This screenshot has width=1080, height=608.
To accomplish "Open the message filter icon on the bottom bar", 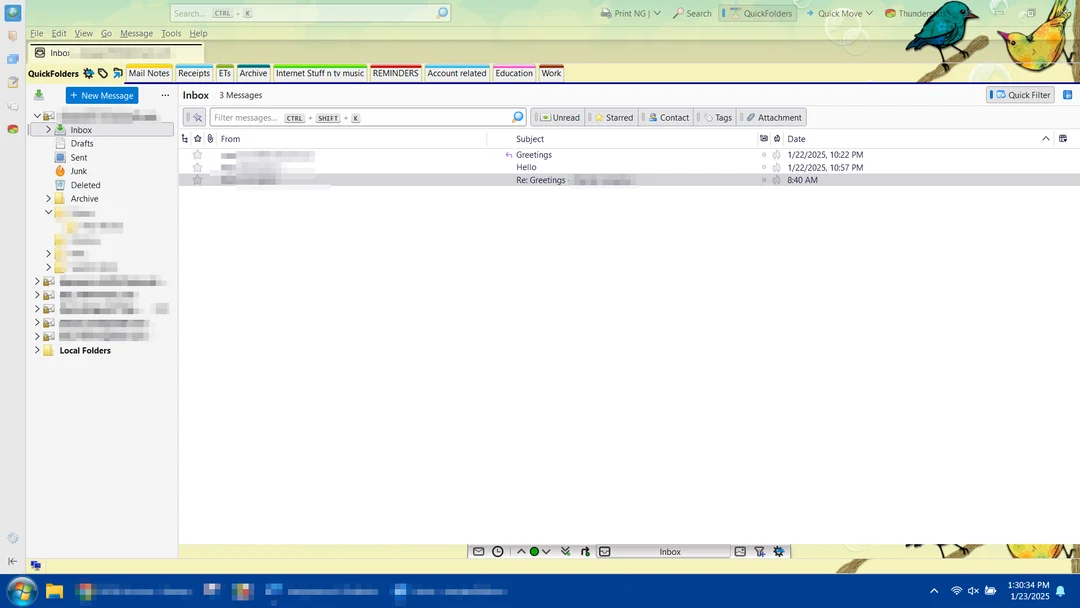I will click(760, 551).
